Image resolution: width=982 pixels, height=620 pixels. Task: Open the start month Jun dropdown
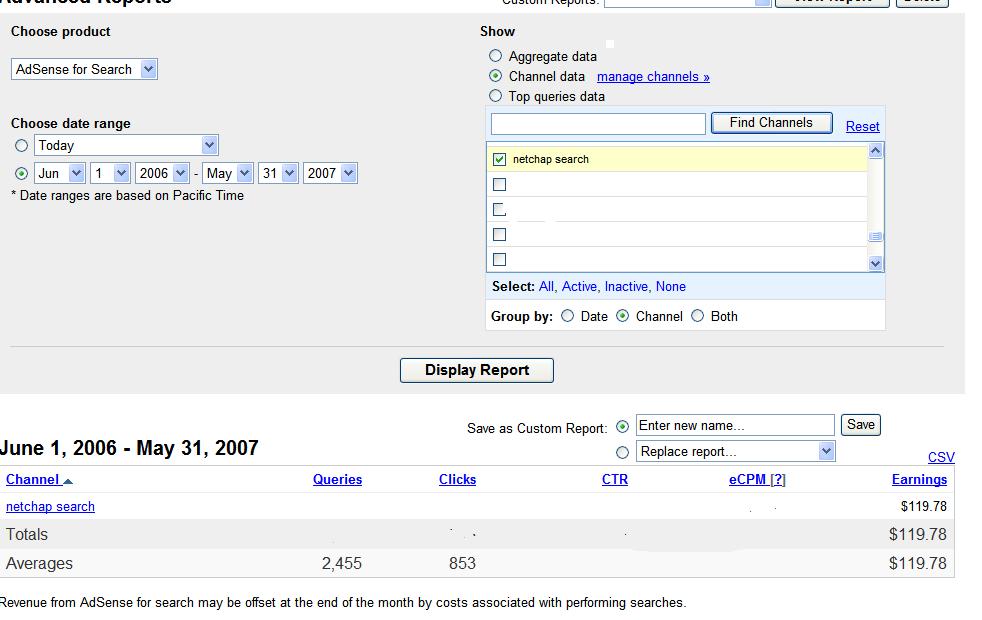pos(59,173)
